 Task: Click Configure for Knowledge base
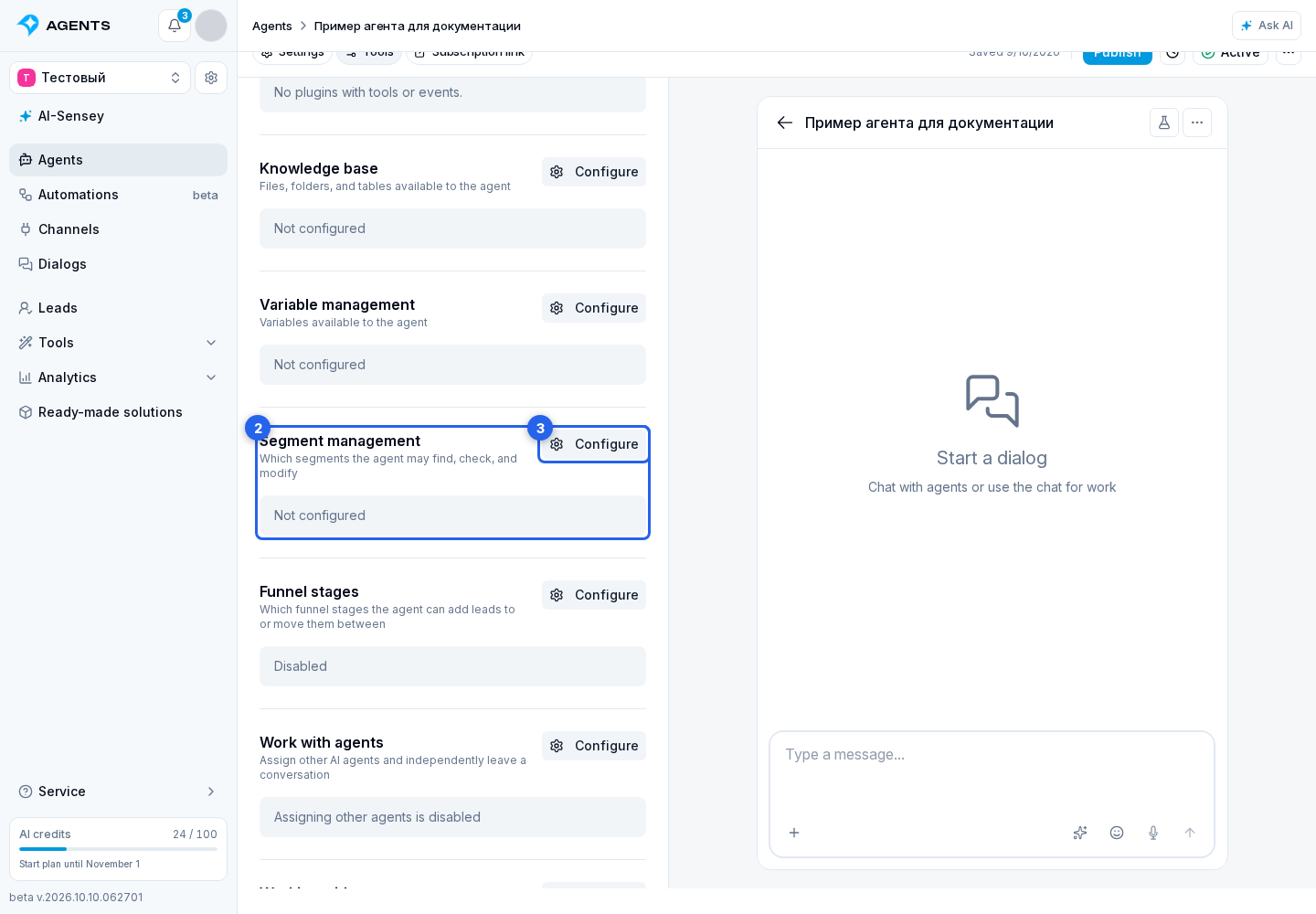pos(594,172)
